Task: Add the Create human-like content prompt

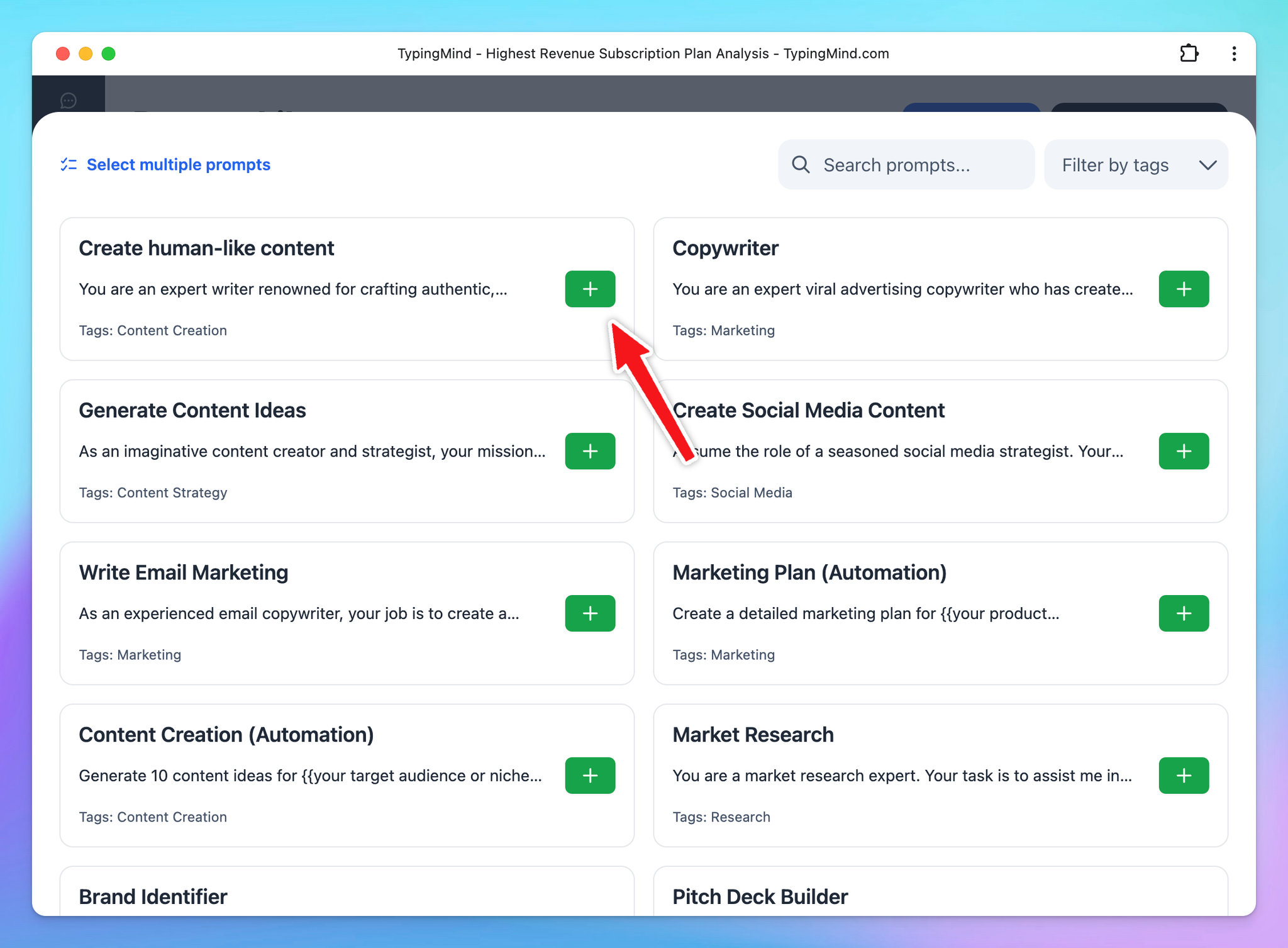Action: (x=589, y=289)
